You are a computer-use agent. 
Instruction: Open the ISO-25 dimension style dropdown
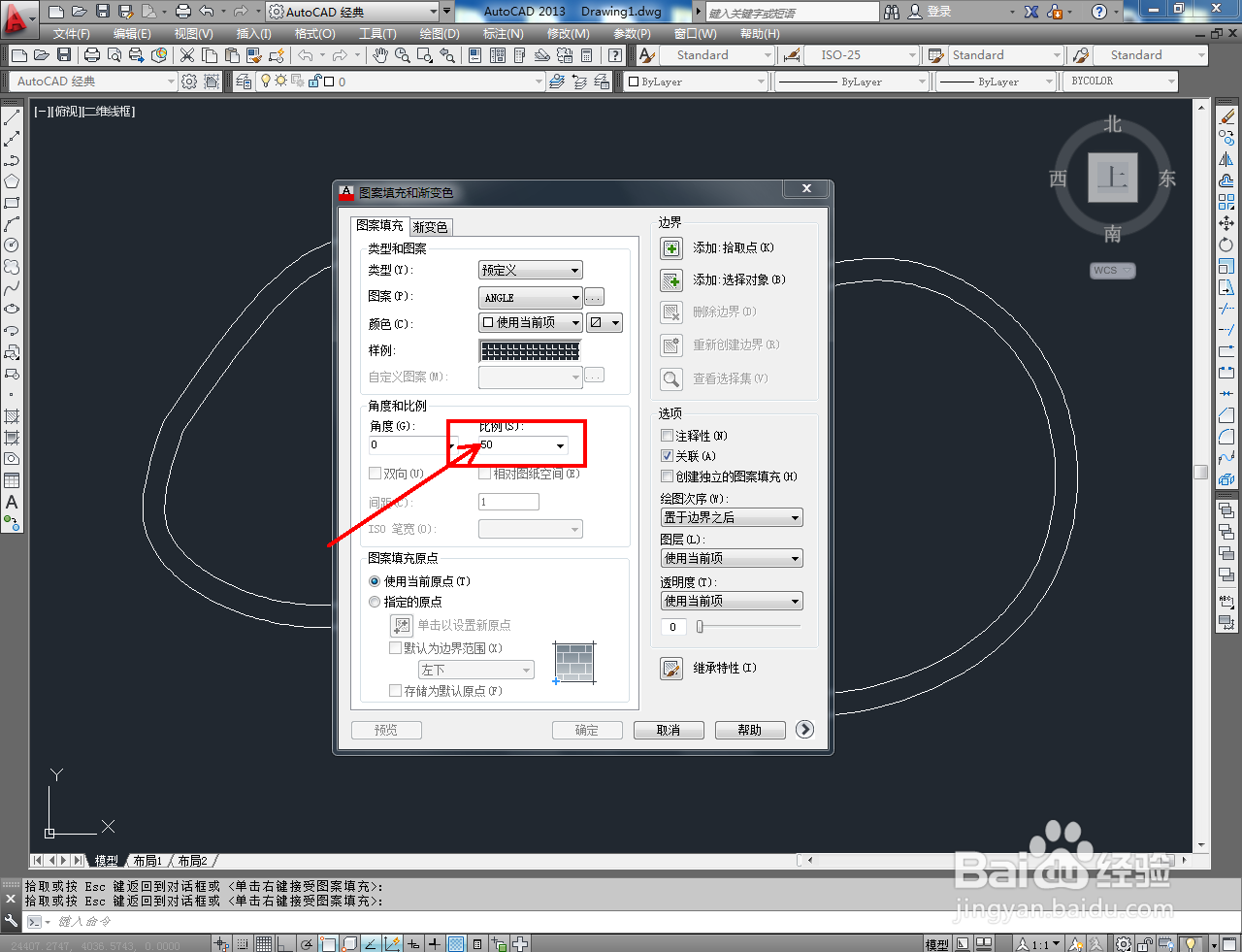click(x=861, y=55)
